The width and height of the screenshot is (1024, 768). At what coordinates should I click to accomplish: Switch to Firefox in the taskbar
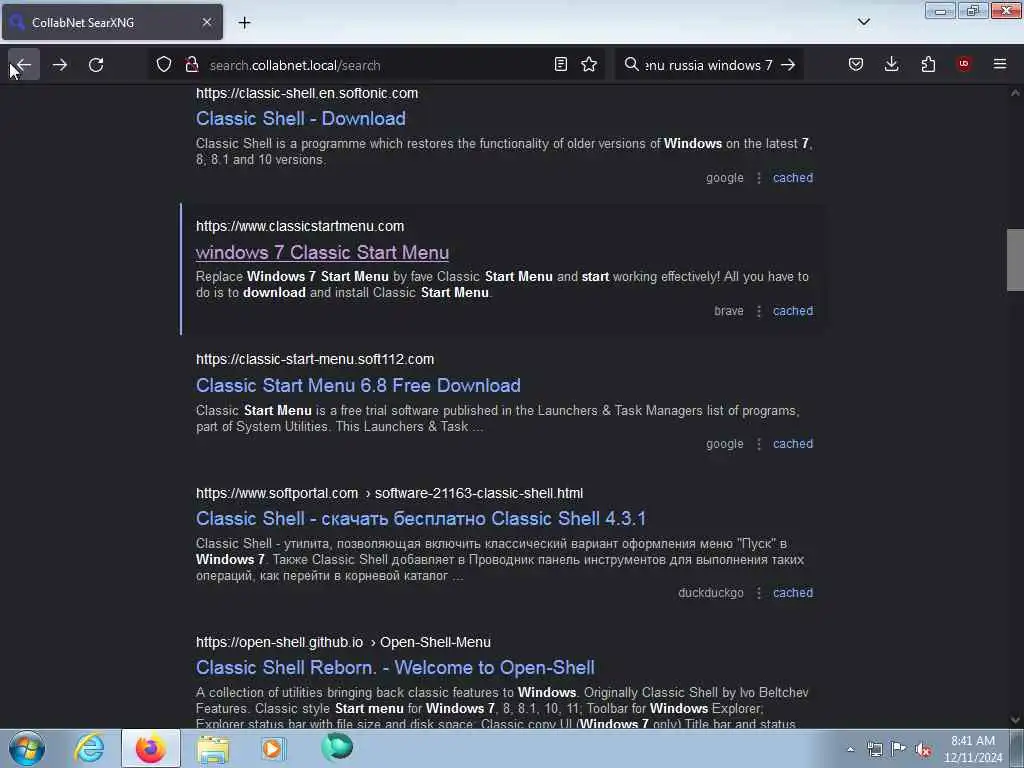[x=151, y=748]
